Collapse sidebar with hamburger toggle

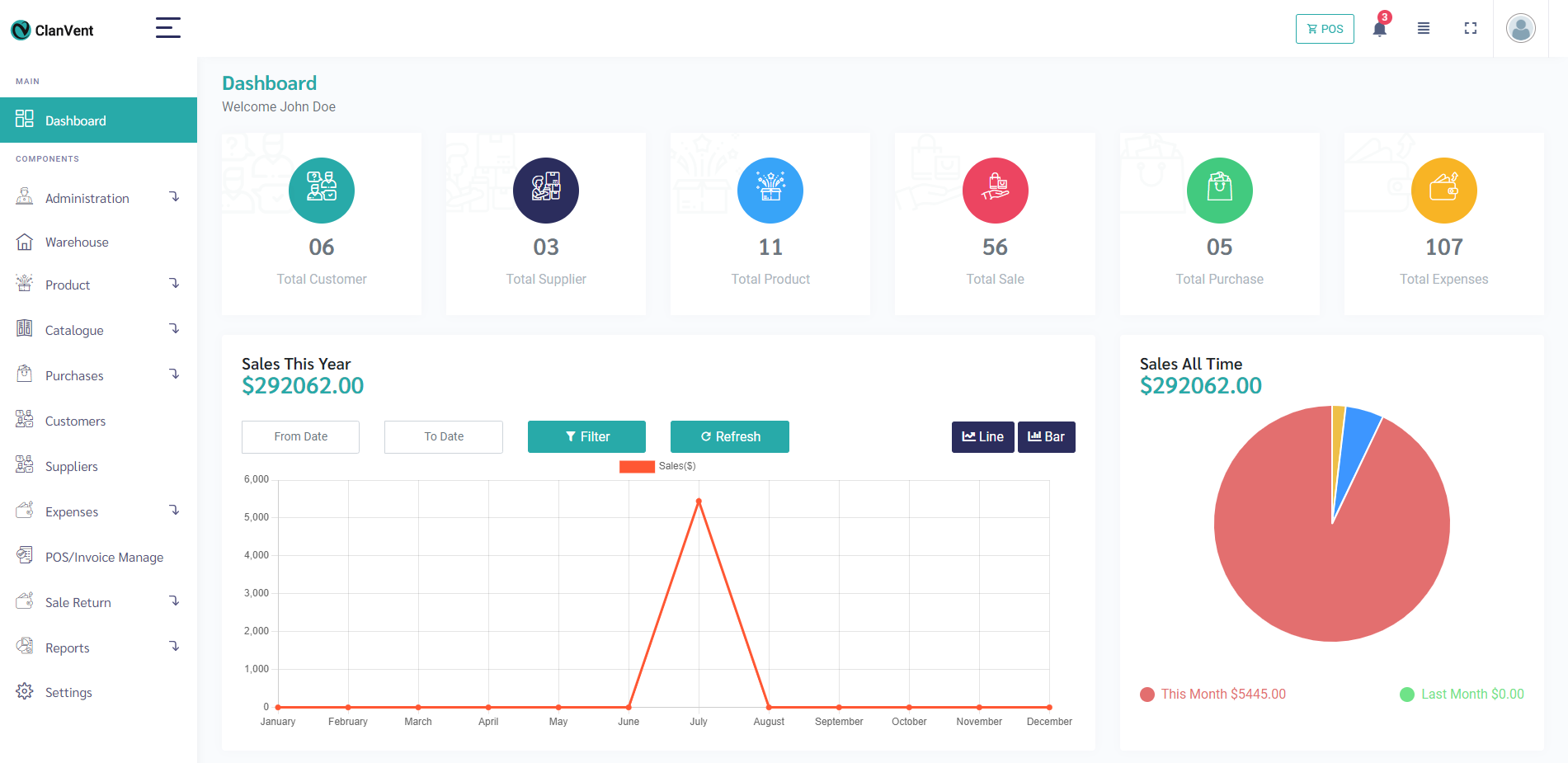tap(168, 28)
